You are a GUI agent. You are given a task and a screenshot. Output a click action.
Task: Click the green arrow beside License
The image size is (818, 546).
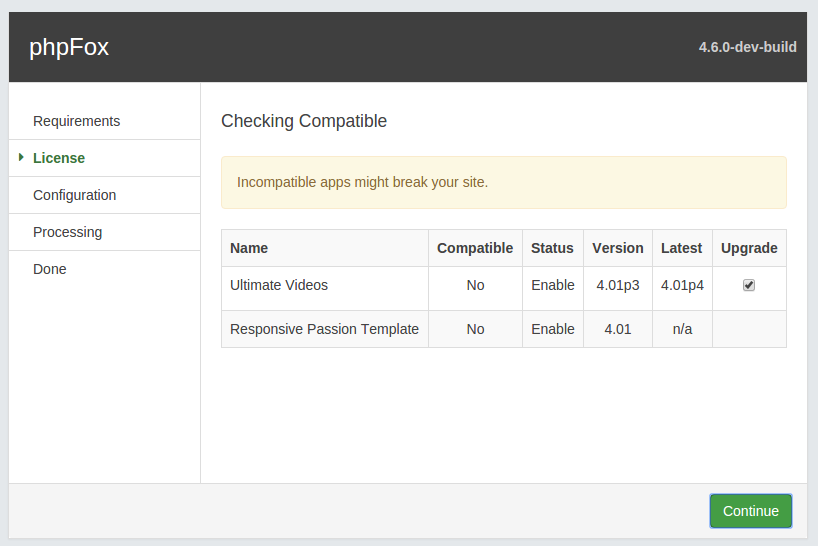click(21, 157)
